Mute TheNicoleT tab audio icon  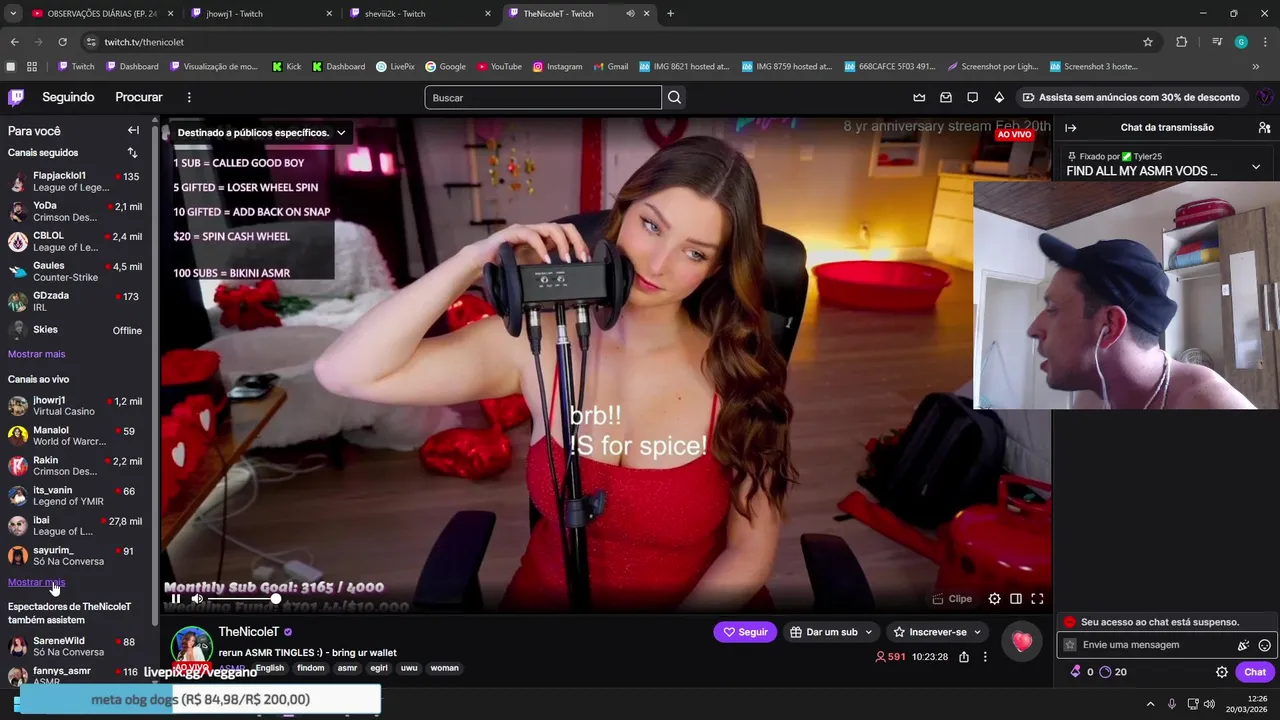(630, 14)
